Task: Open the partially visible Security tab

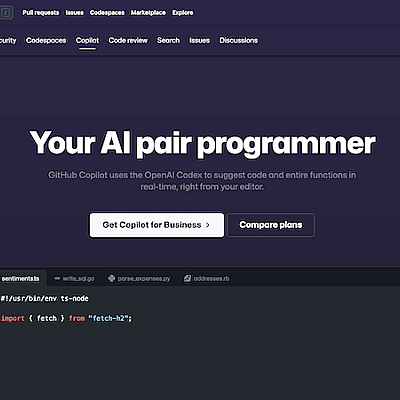Action: (x=8, y=40)
